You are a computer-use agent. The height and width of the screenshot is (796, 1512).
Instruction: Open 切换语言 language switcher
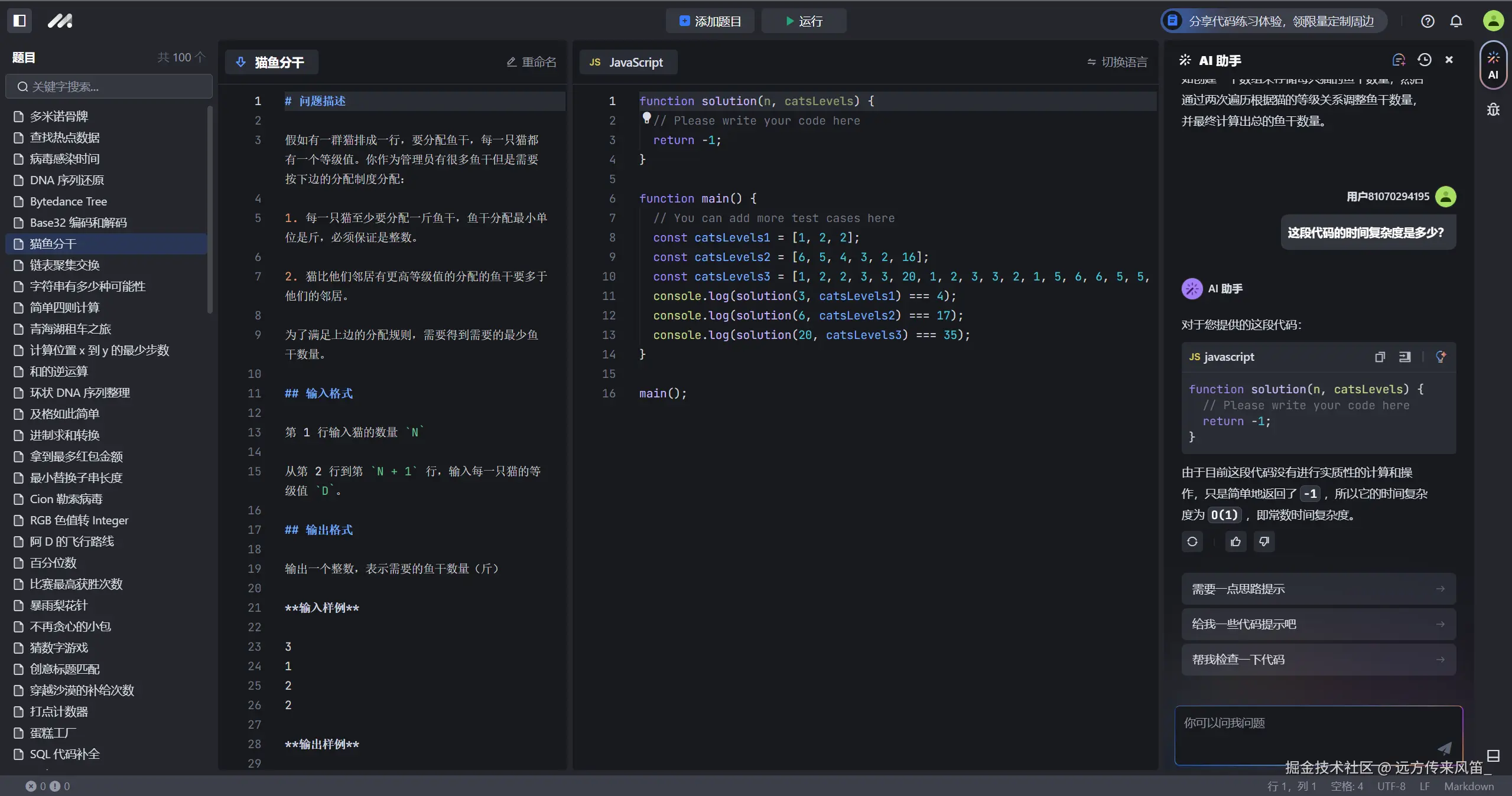1117,62
